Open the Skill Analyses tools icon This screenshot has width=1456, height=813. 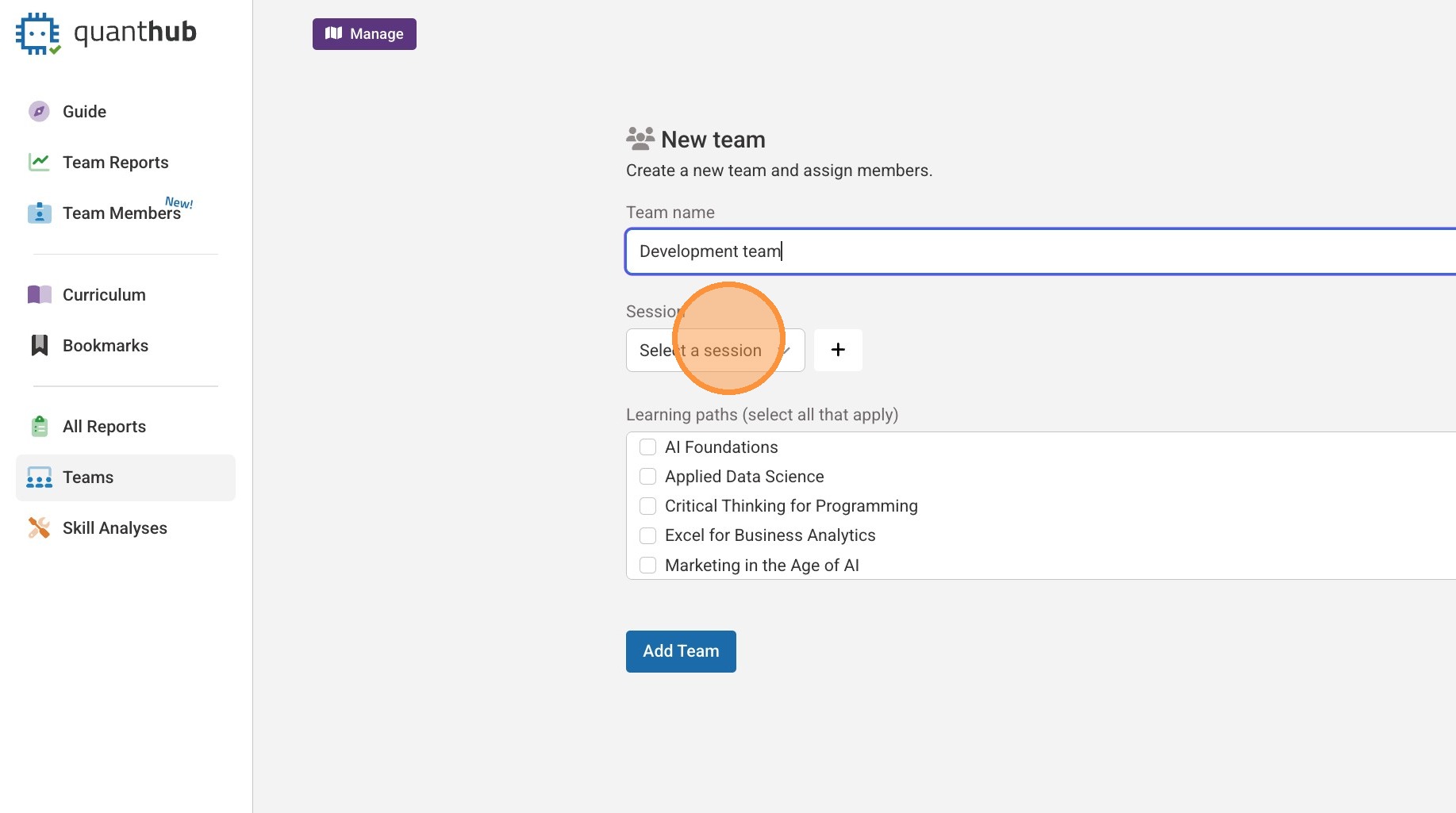tap(39, 528)
